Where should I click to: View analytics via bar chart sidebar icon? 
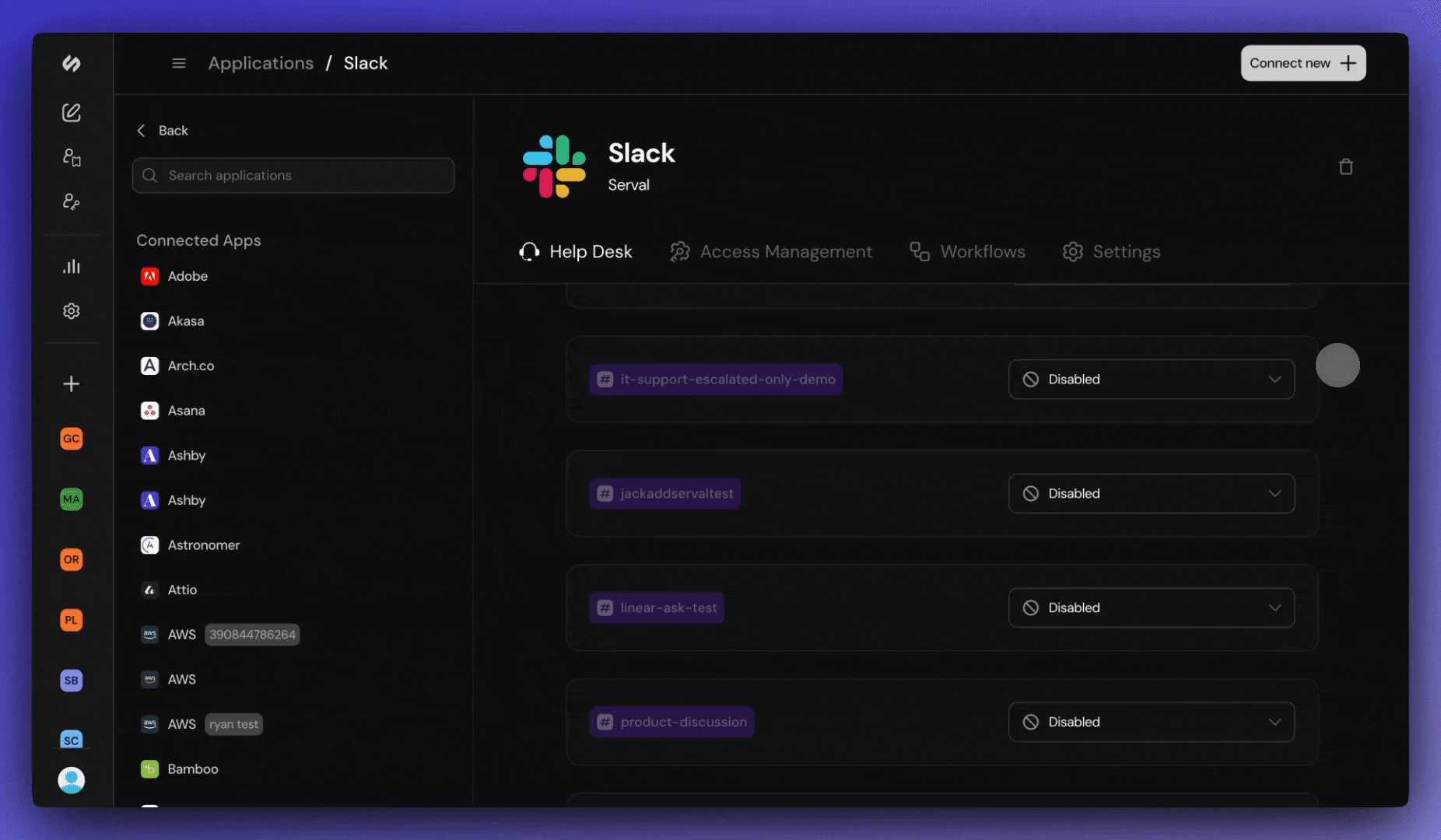(71, 266)
